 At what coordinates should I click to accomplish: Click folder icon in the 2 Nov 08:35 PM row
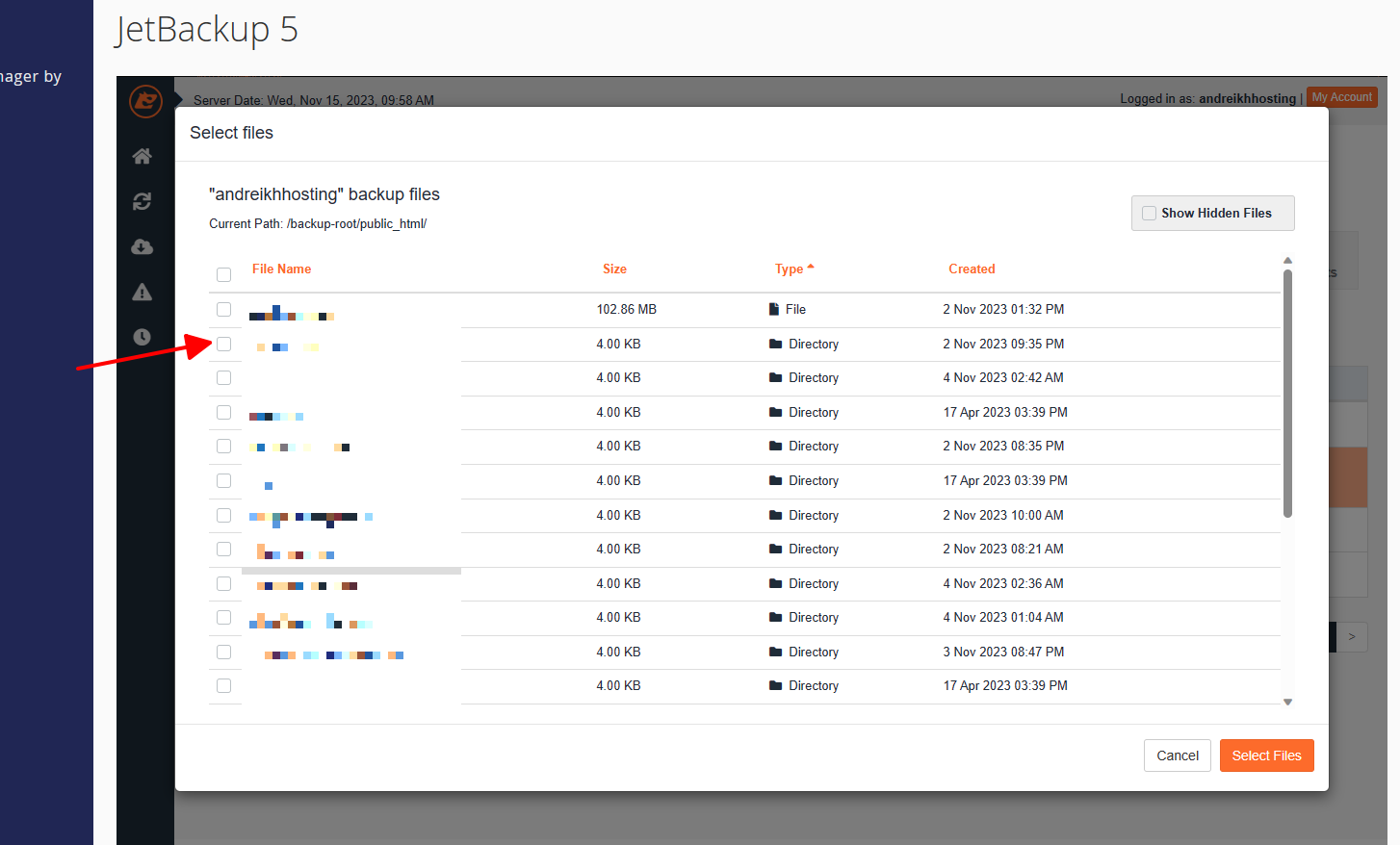(776, 446)
